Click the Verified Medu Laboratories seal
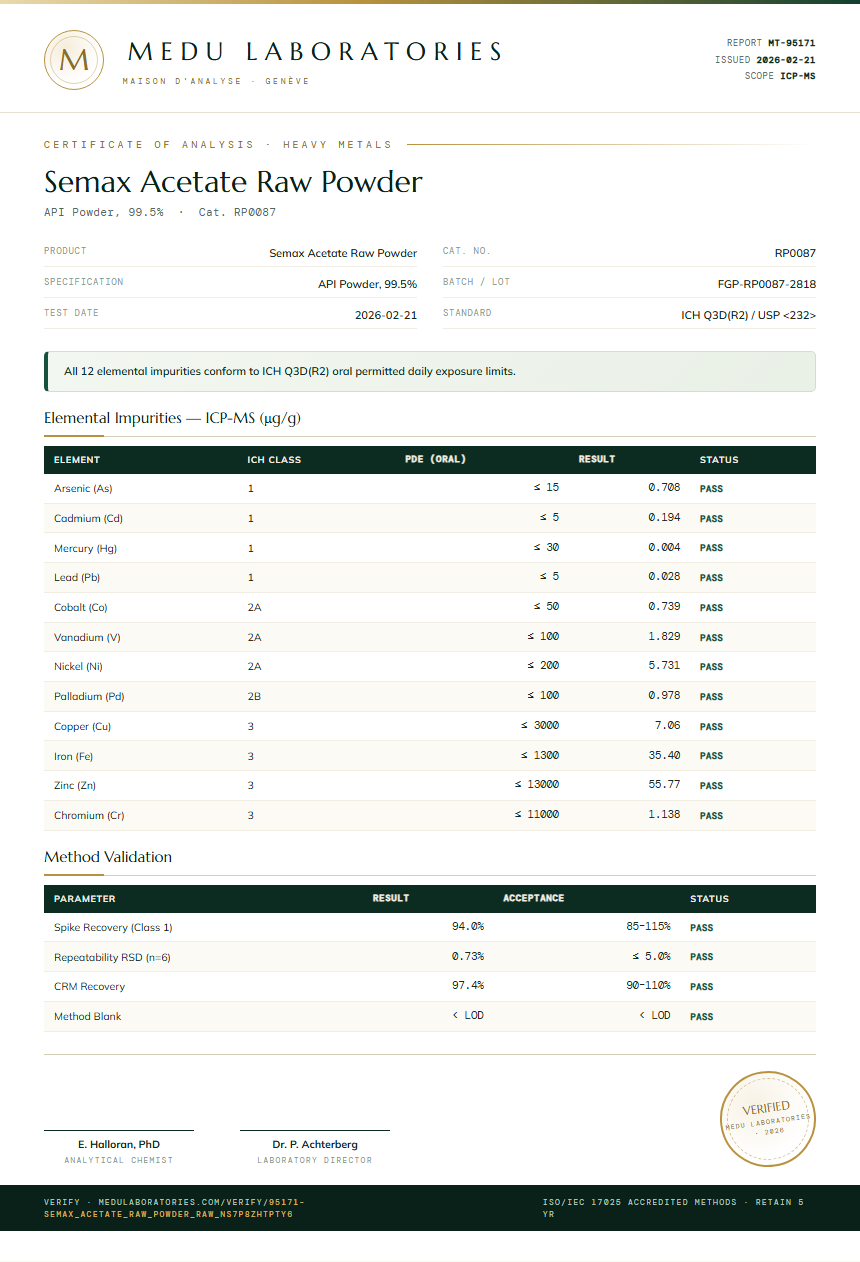860x1262 pixels. 769,1118
